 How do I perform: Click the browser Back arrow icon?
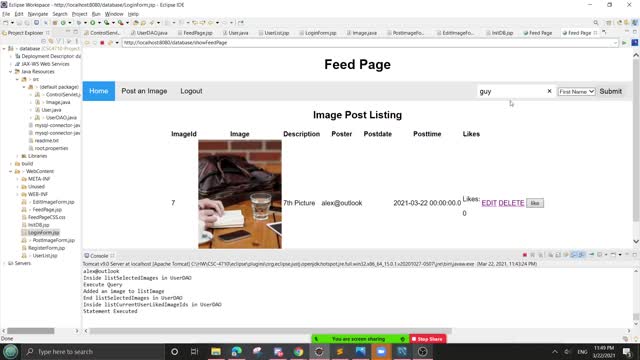click(87, 42)
